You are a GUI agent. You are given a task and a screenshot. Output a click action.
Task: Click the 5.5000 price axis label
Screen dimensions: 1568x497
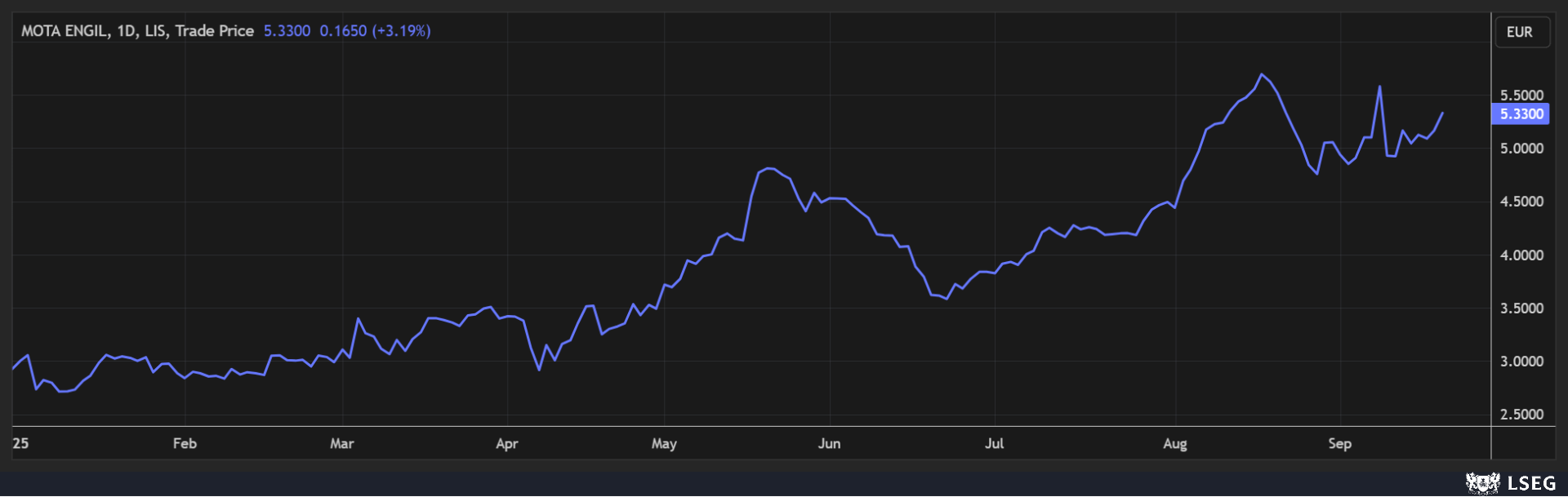coord(1521,95)
